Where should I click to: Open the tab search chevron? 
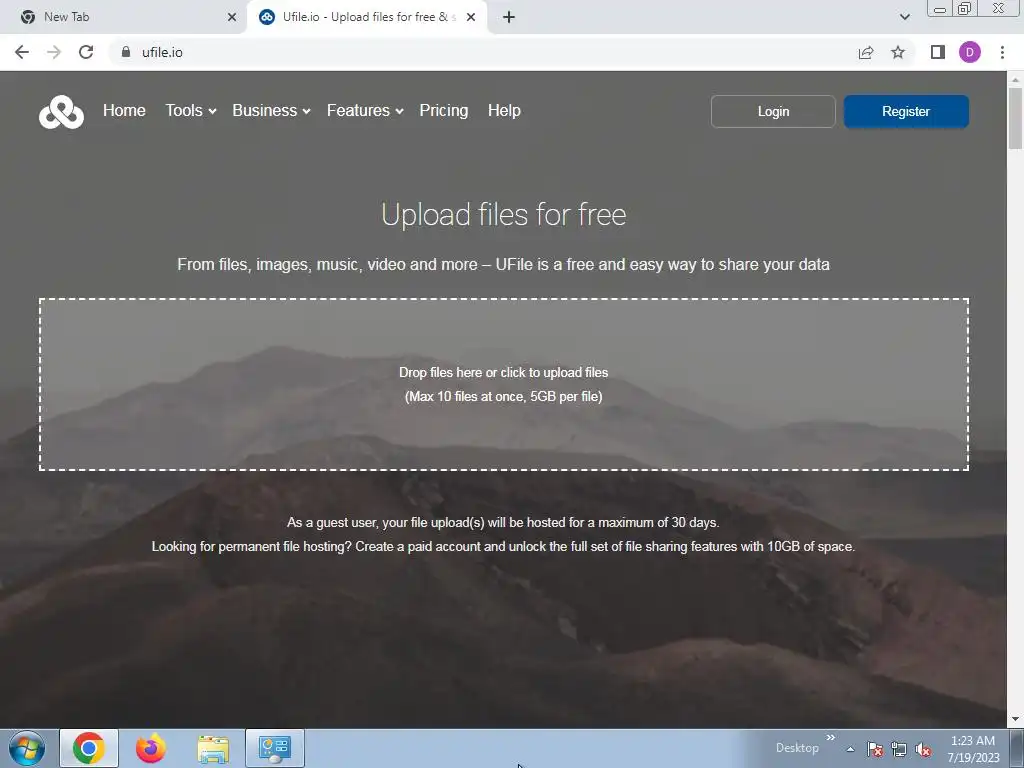point(904,17)
